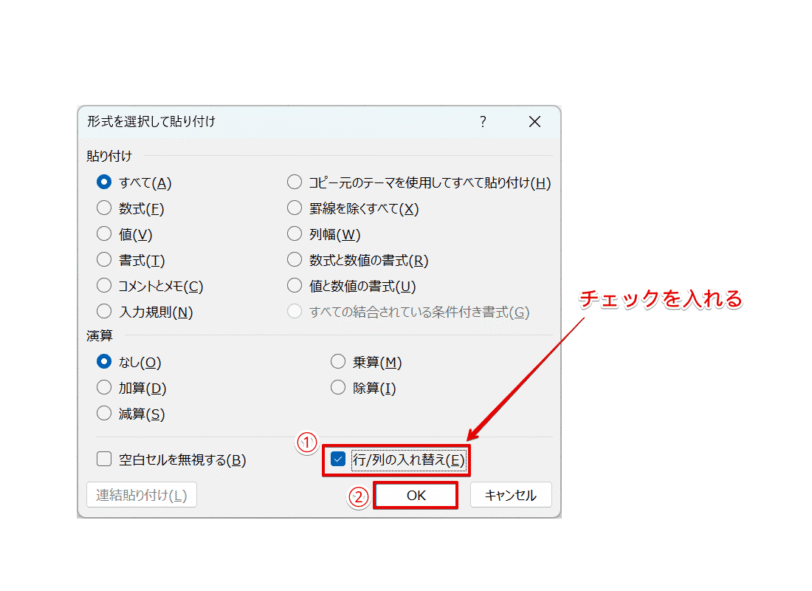Click the キャンセル button
This screenshot has width=812, height=591.
tap(511, 496)
